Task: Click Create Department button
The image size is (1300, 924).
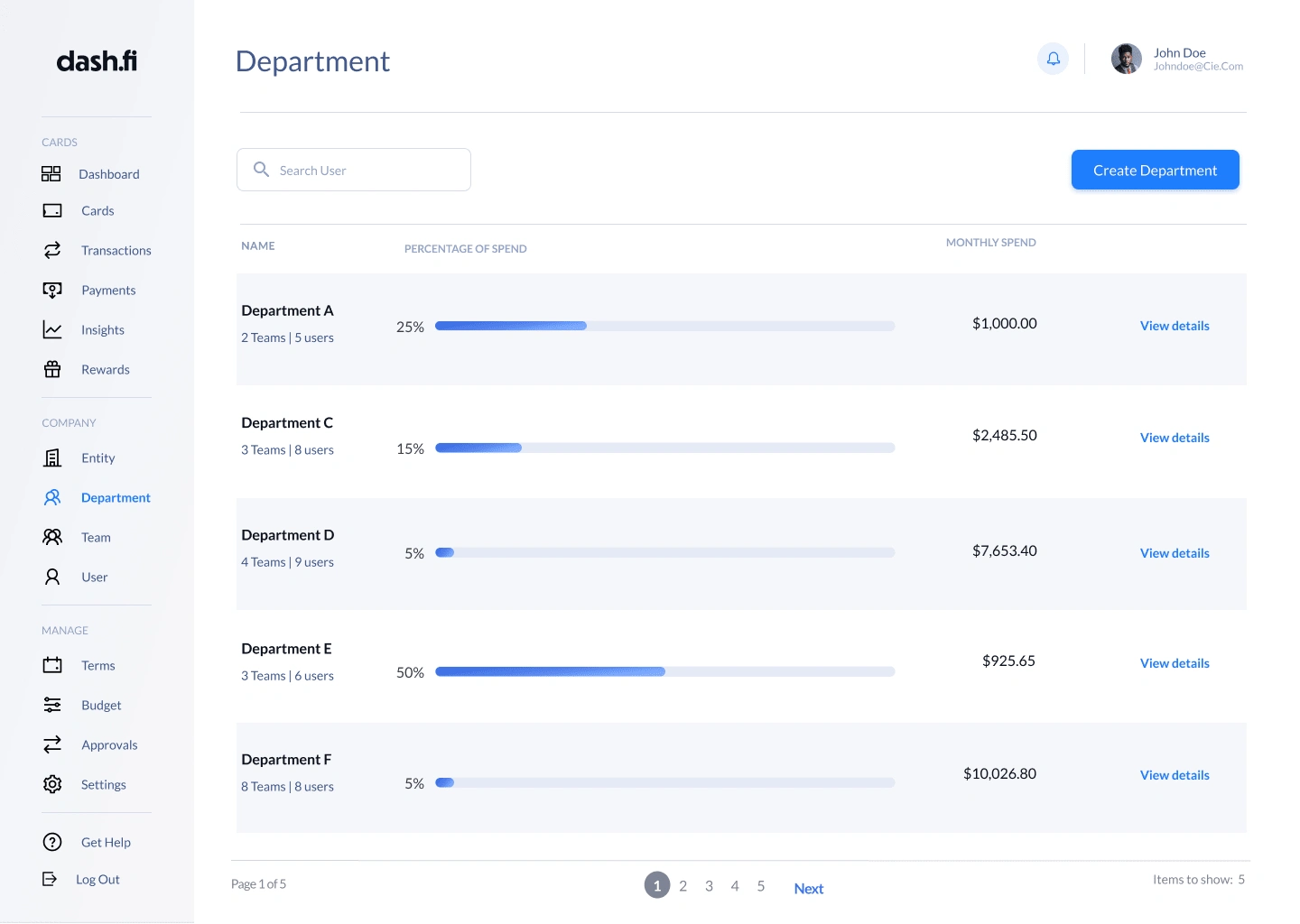Action: (1155, 170)
